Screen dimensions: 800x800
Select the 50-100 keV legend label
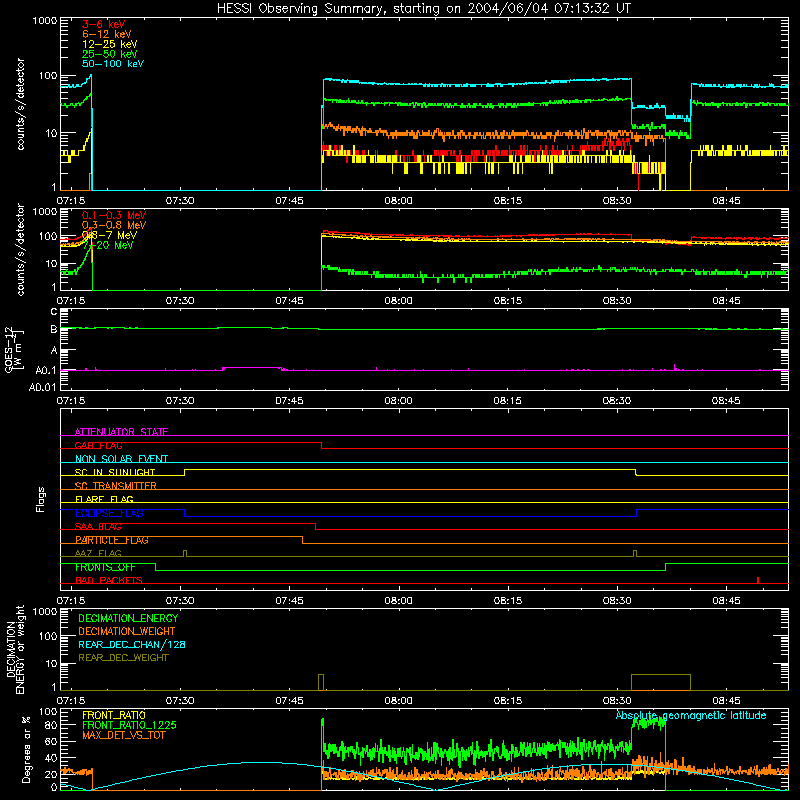[x=113, y=64]
